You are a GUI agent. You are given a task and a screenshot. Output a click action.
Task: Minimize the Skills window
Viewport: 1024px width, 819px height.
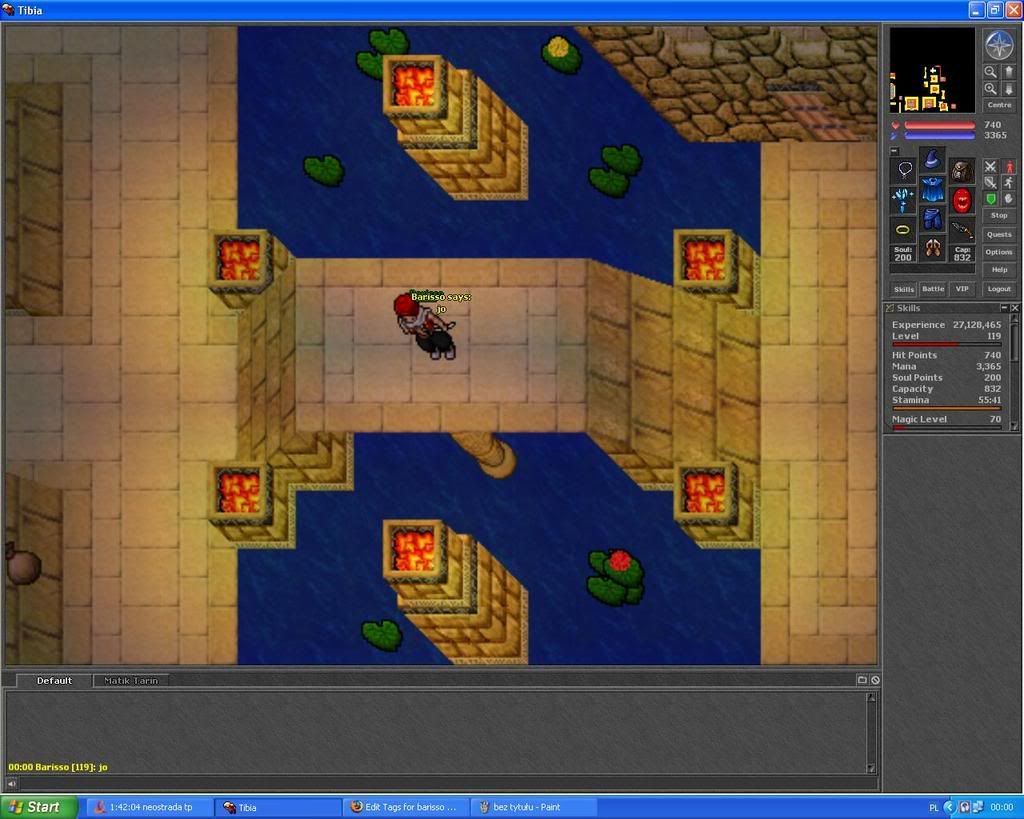click(1004, 308)
